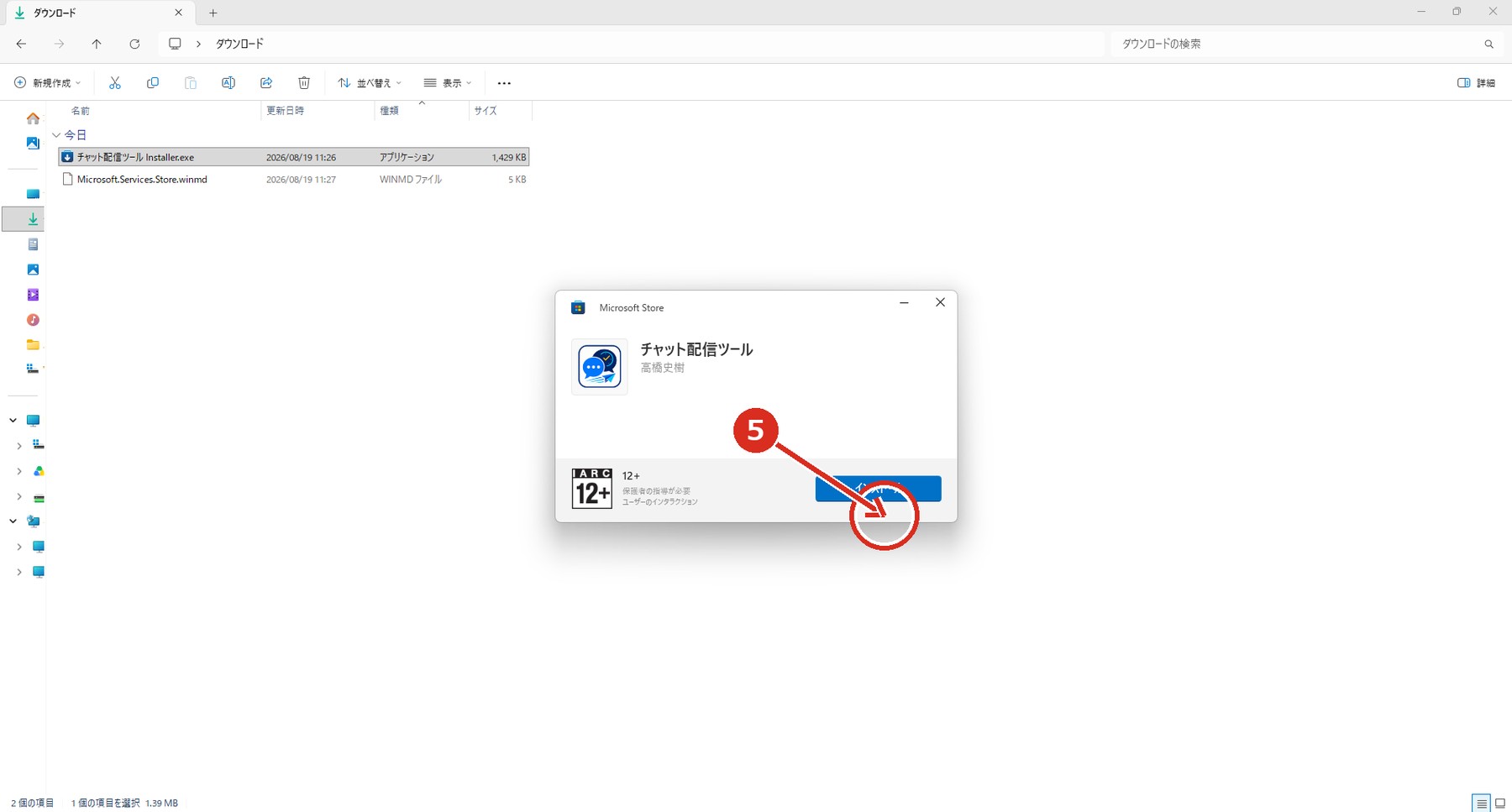Open Gallery in the navigation pane
The width and height of the screenshot is (1512, 812).
point(33,144)
